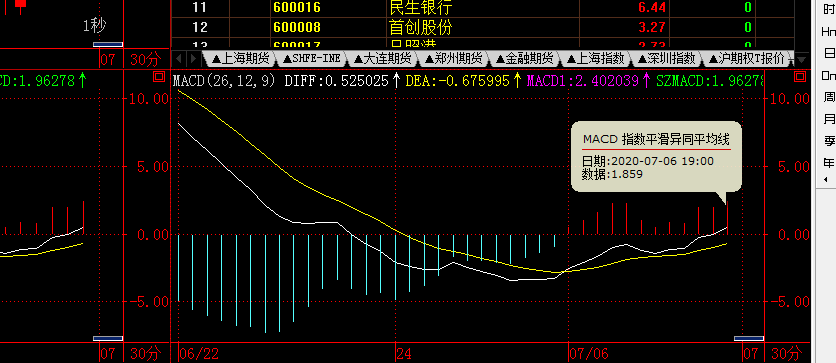Image resolution: width=836 pixels, height=363 pixels.
Task: Switch to the SHFE-INE tab
Action: pyautogui.click(x=311, y=58)
